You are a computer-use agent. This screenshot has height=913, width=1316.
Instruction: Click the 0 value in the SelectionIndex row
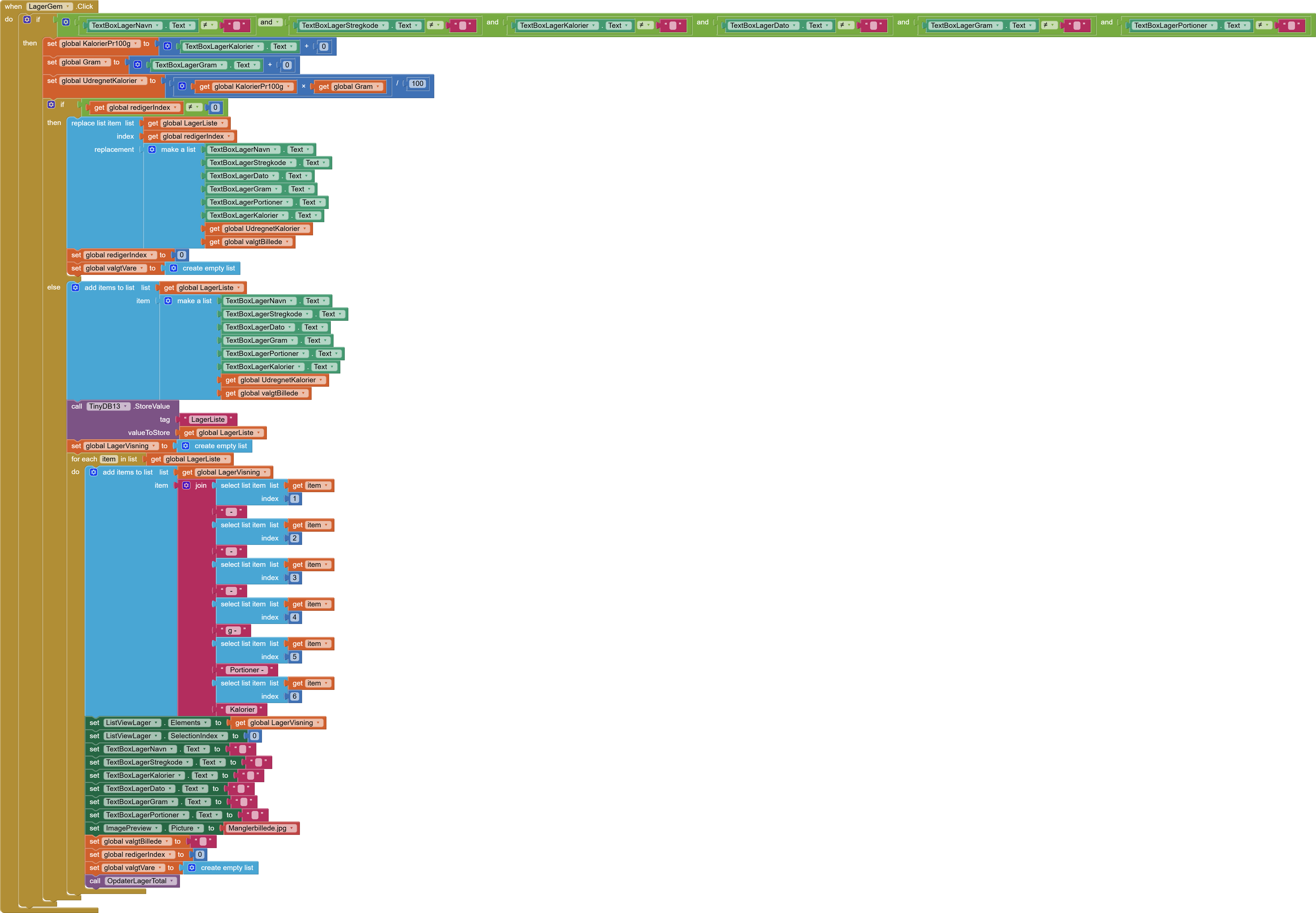pos(255,736)
